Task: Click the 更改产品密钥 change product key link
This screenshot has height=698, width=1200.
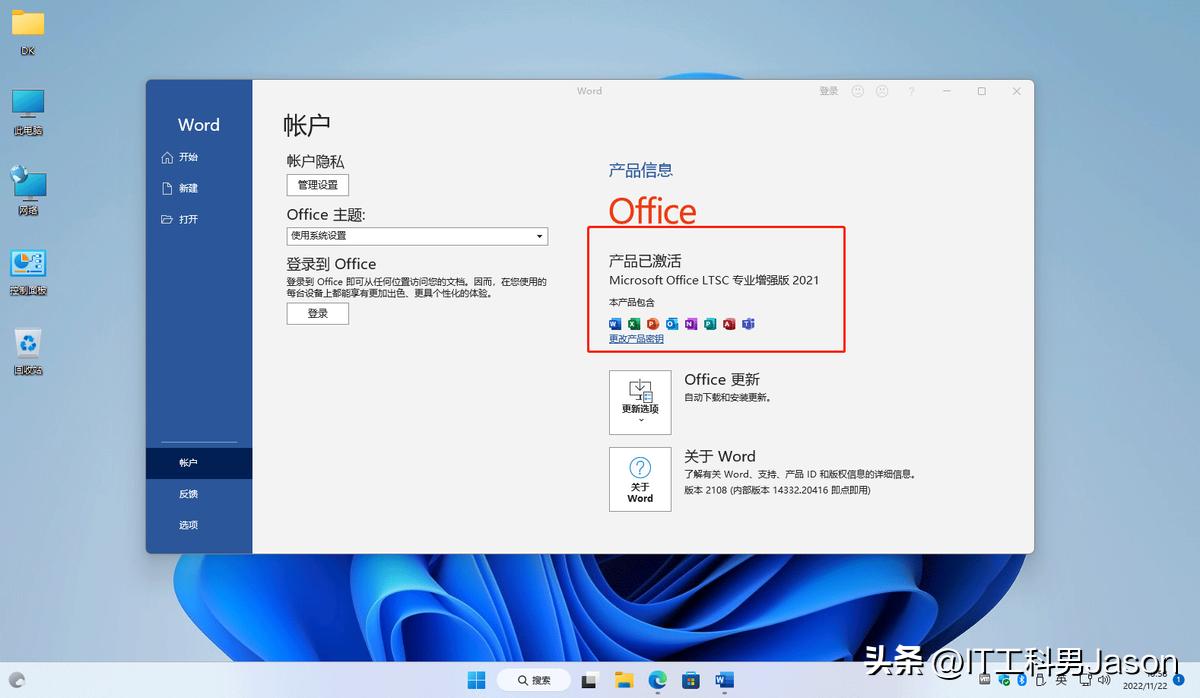Action: click(x=636, y=339)
